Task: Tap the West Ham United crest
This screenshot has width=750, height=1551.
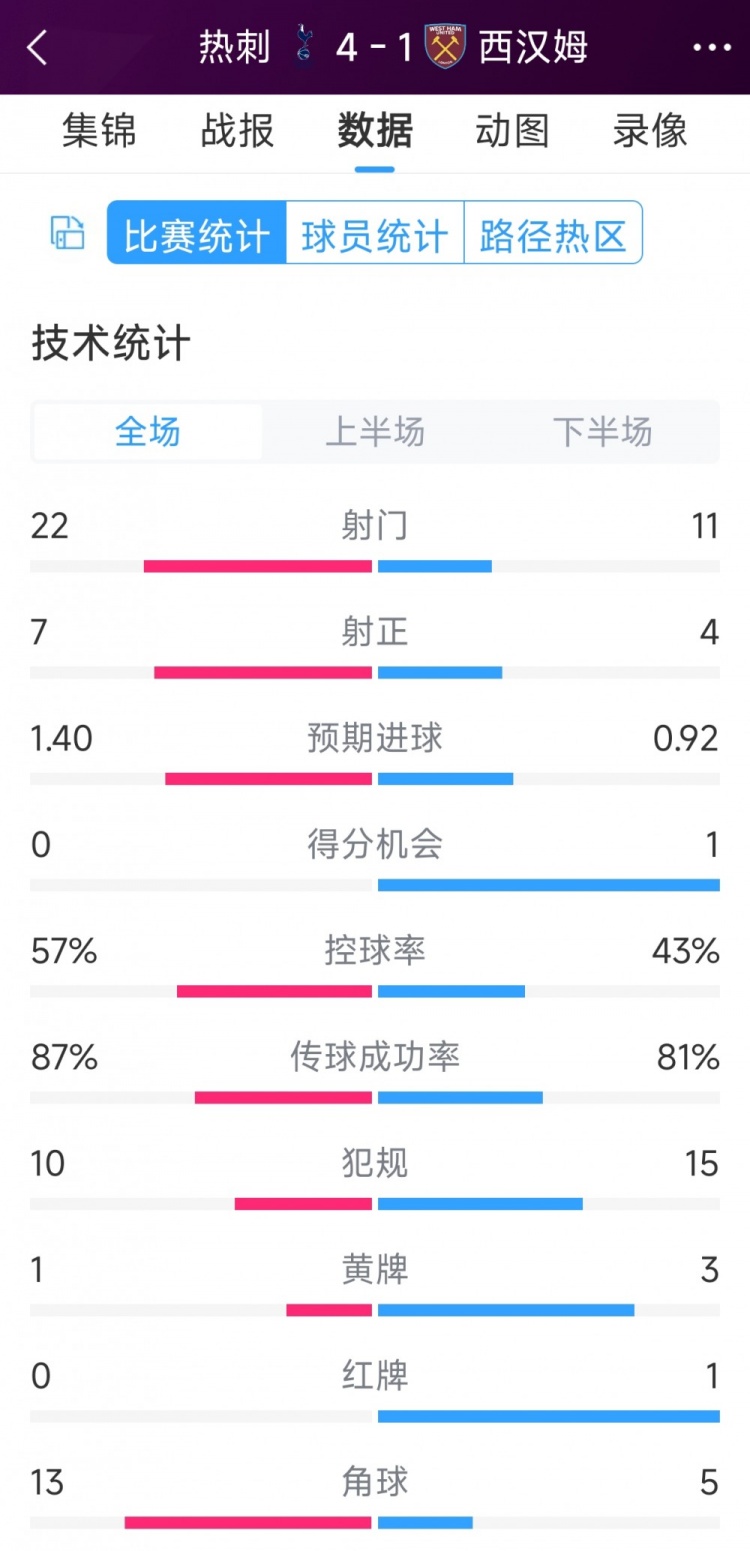Action: (445, 47)
